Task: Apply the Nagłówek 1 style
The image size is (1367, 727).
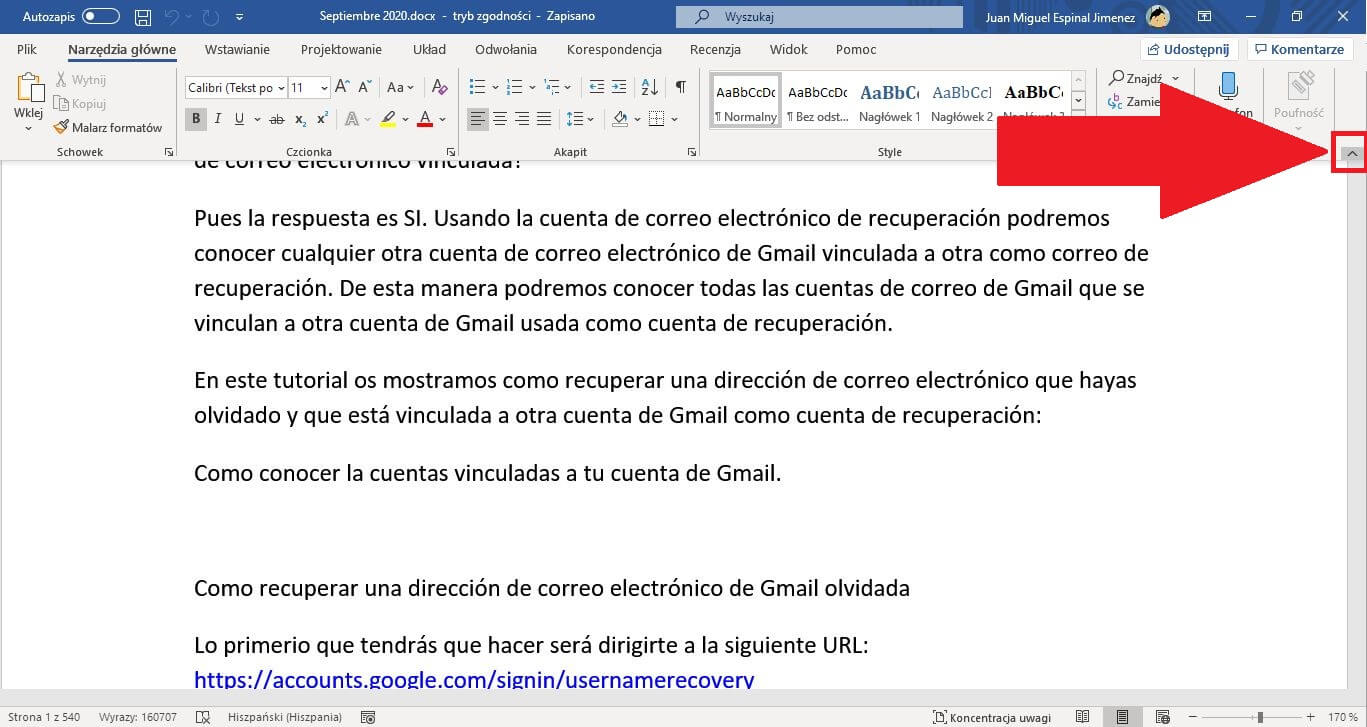Action: pos(889,102)
